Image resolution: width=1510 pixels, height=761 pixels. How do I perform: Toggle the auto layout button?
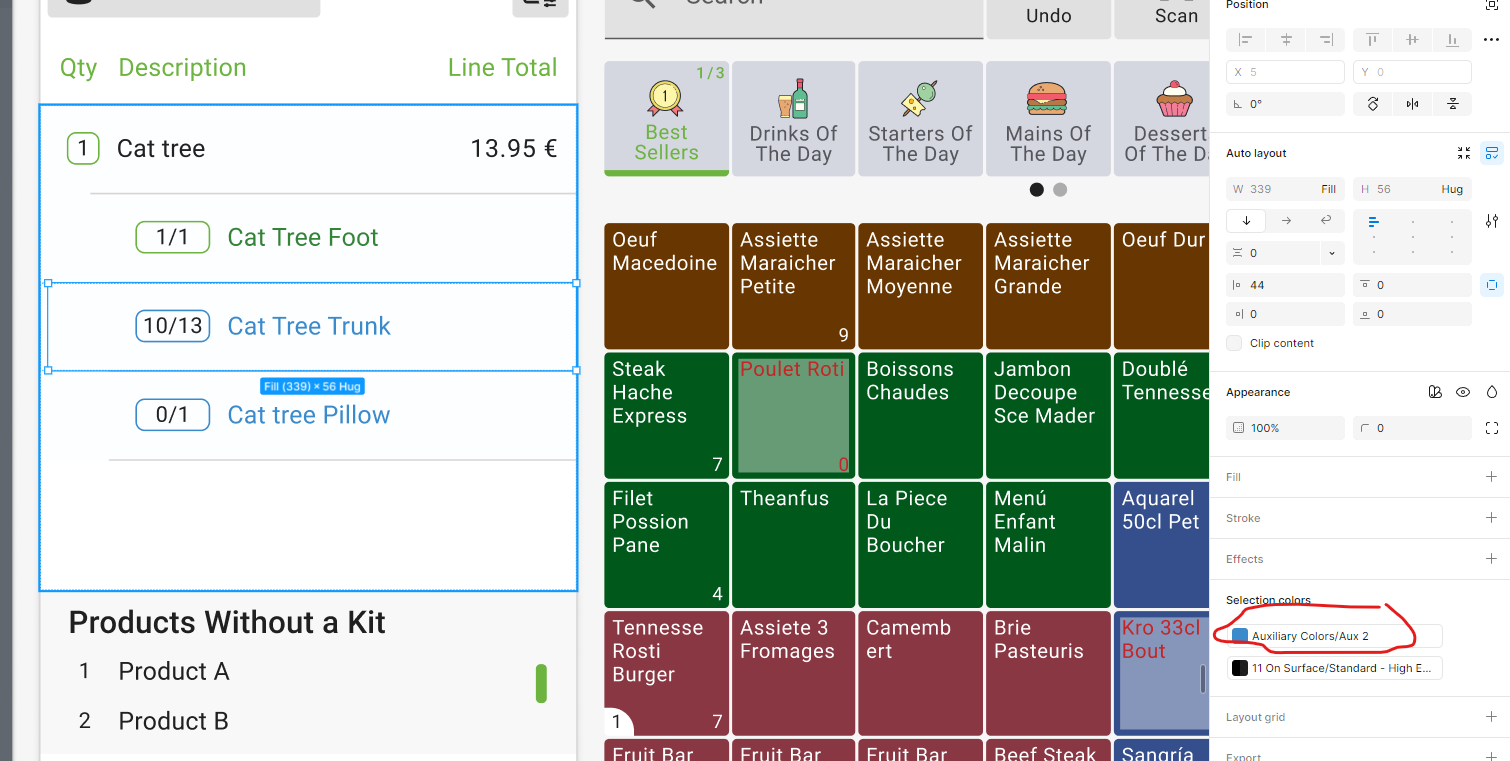1492,153
